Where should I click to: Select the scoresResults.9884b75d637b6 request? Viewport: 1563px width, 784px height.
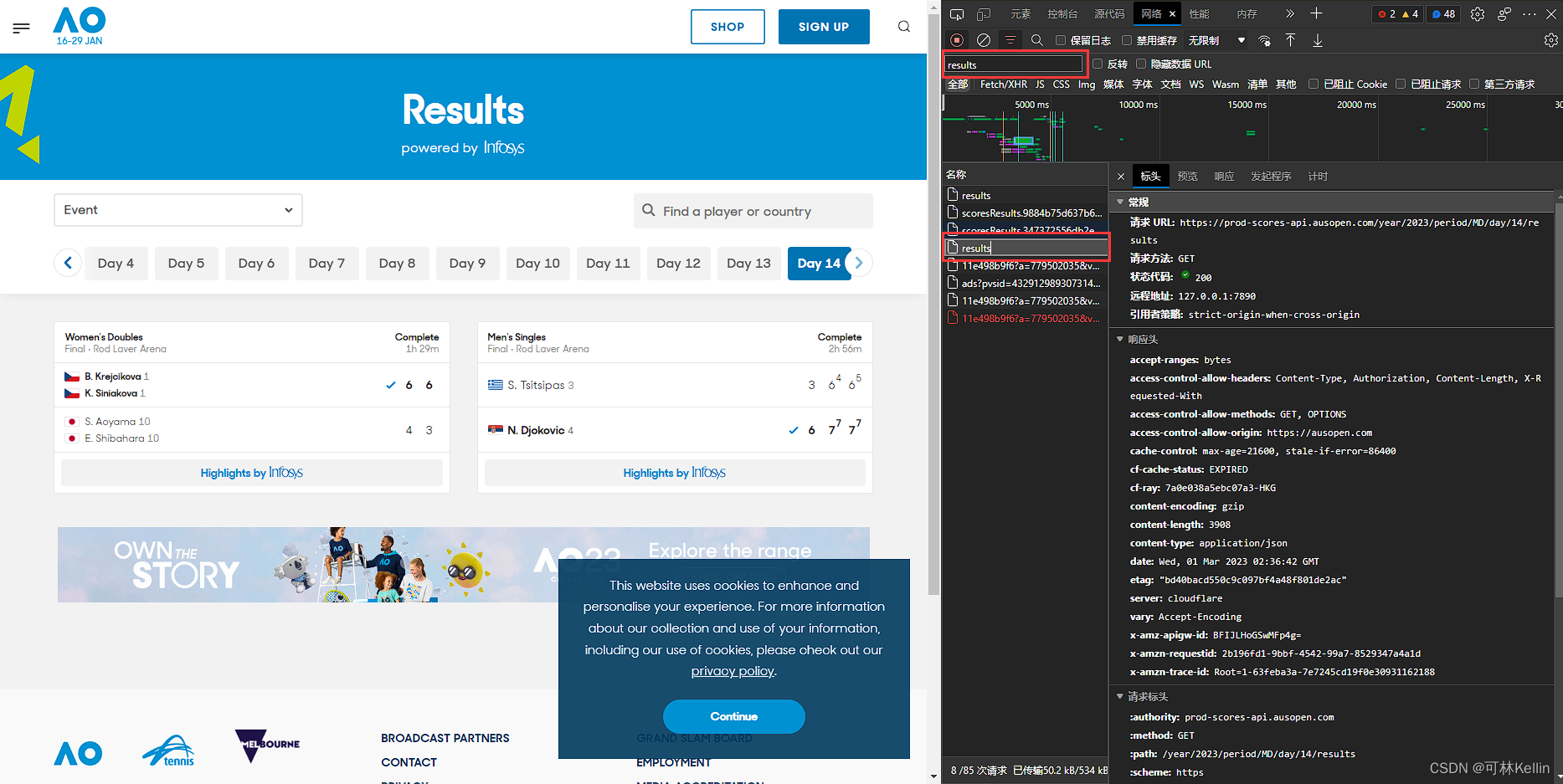point(1026,213)
